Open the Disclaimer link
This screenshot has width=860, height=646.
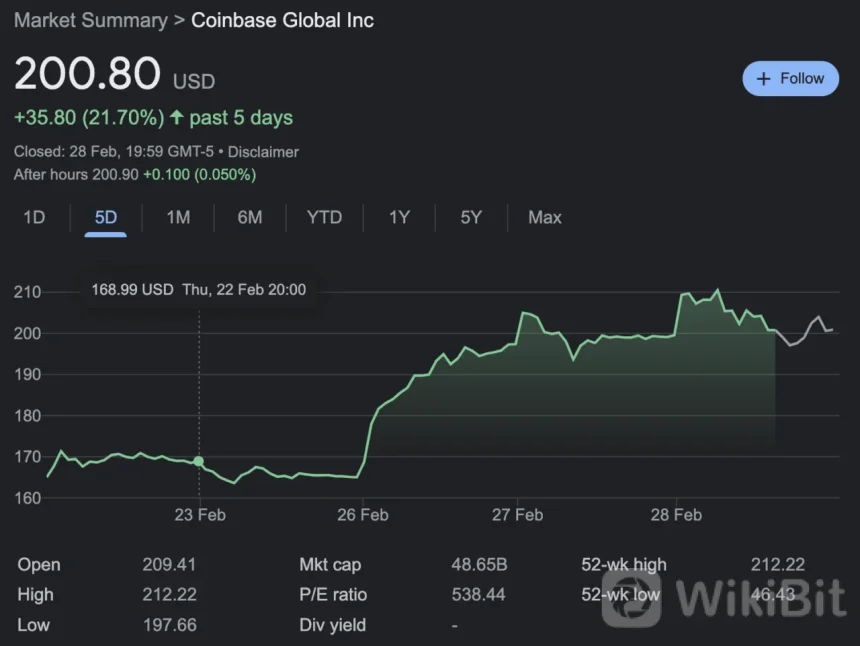tap(263, 152)
